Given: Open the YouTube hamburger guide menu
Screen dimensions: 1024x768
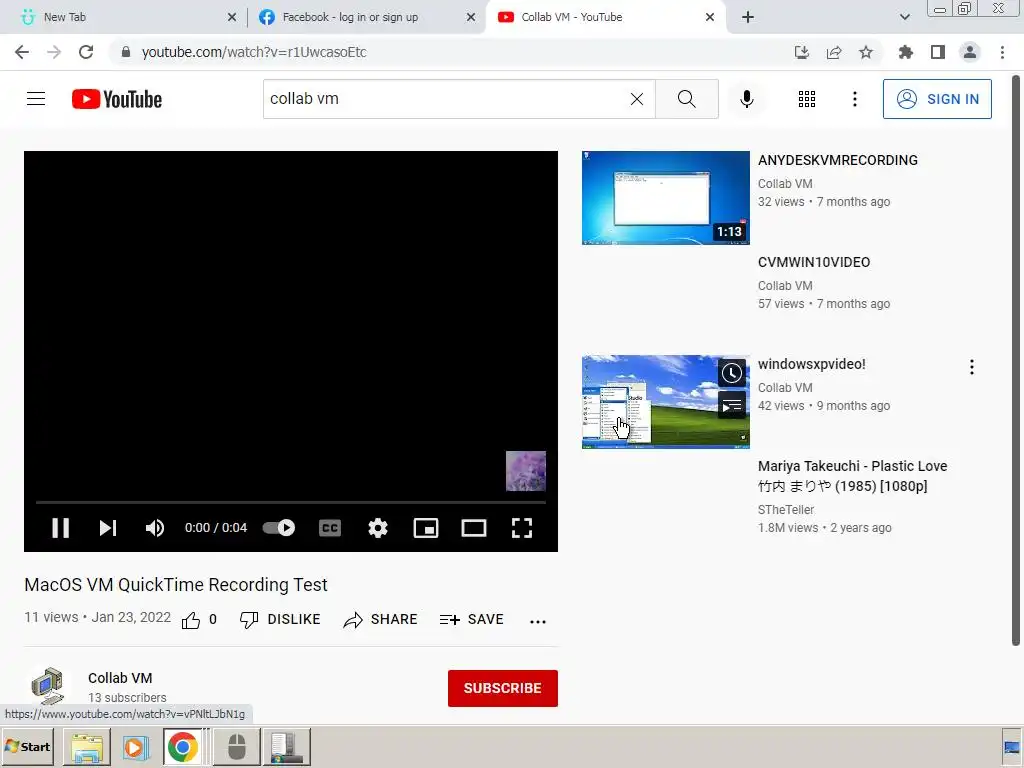Looking at the screenshot, I should (x=36, y=99).
